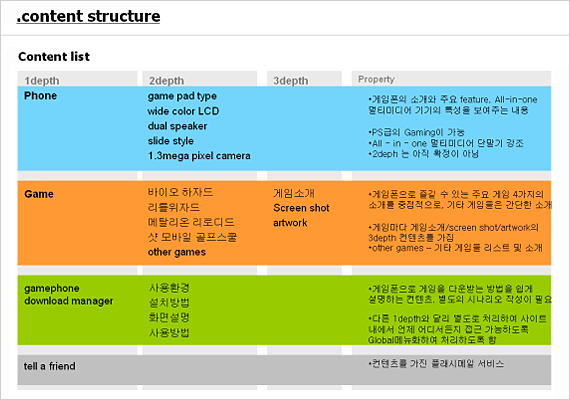Click the gamephone download manager label
Screen dimensions: 570x400
(69, 295)
